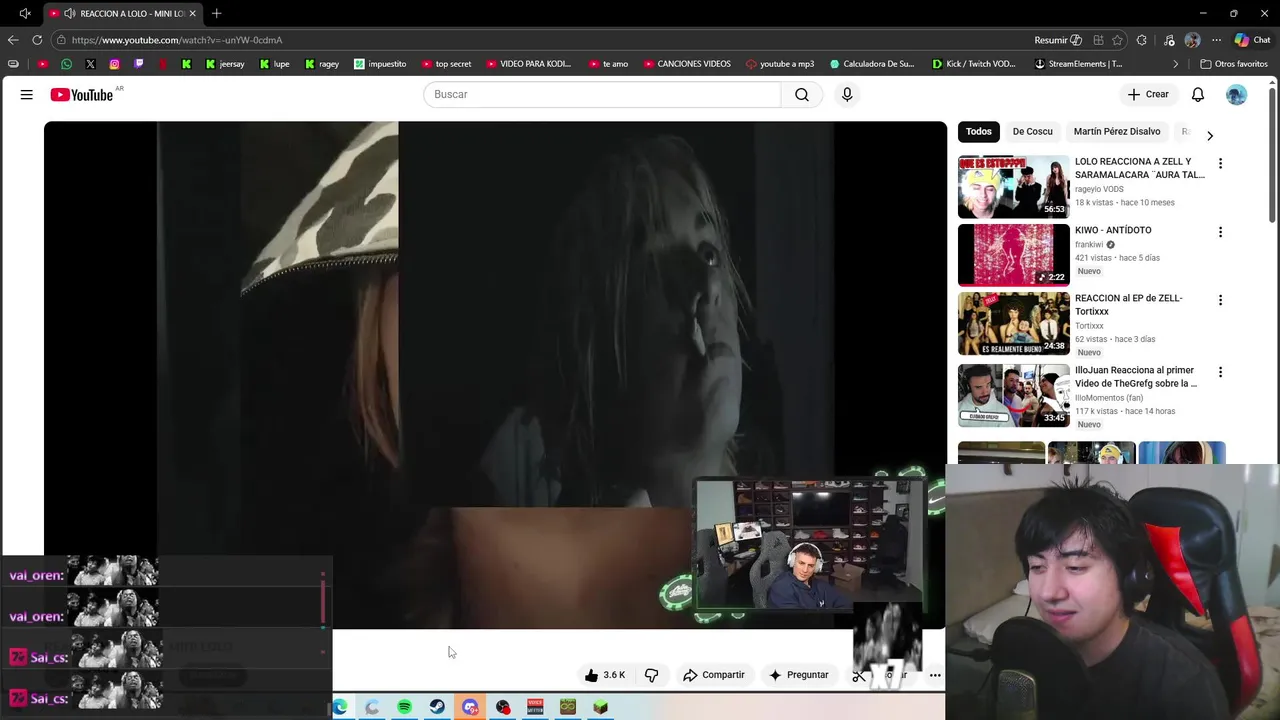
Task: Open the Instagram bookmark
Action: click(114, 64)
